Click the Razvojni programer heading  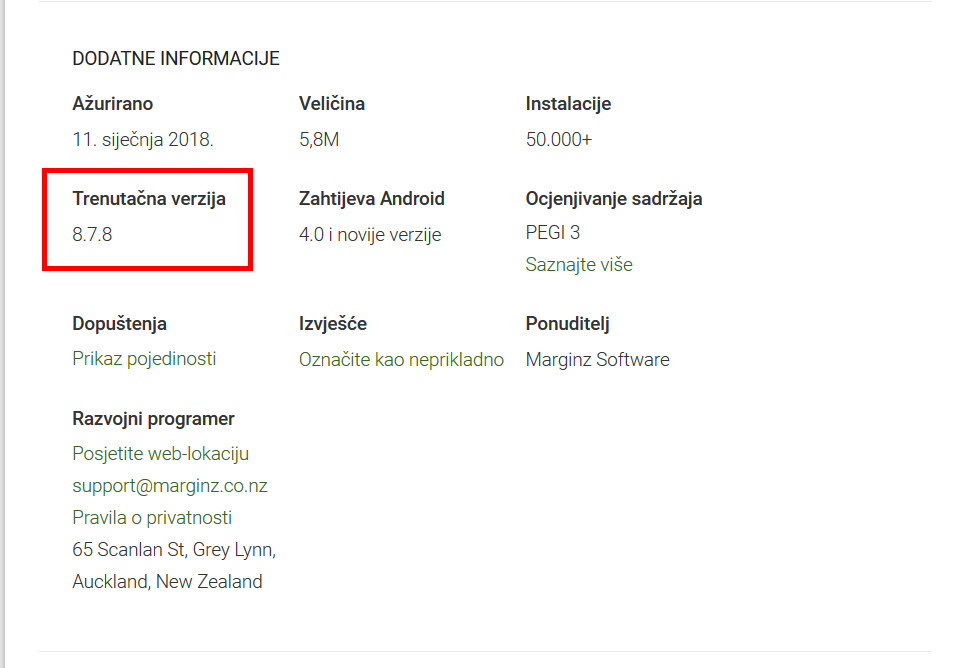pos(153,419)
